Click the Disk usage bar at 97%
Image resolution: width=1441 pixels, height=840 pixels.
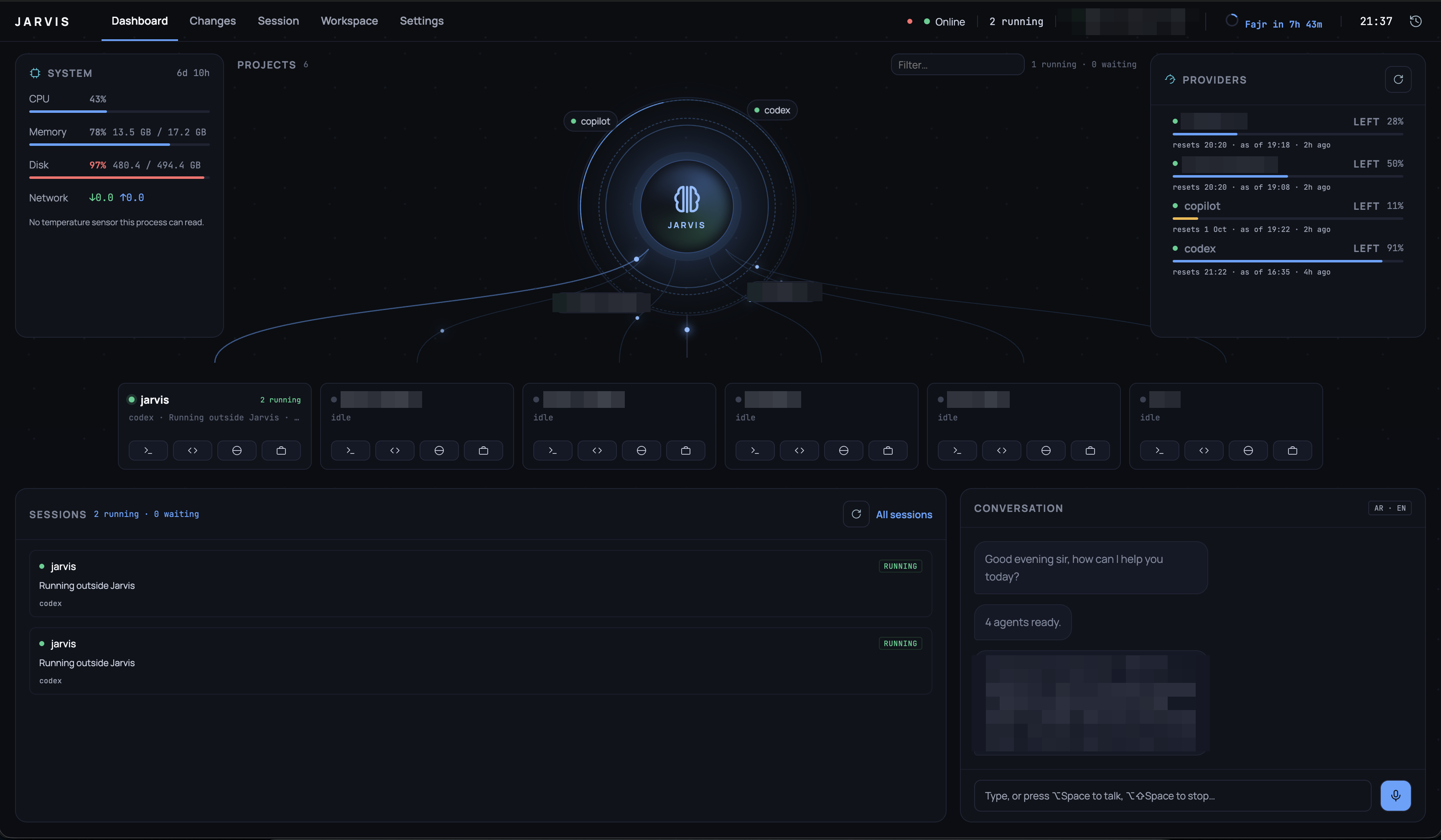tap(120, 178)
